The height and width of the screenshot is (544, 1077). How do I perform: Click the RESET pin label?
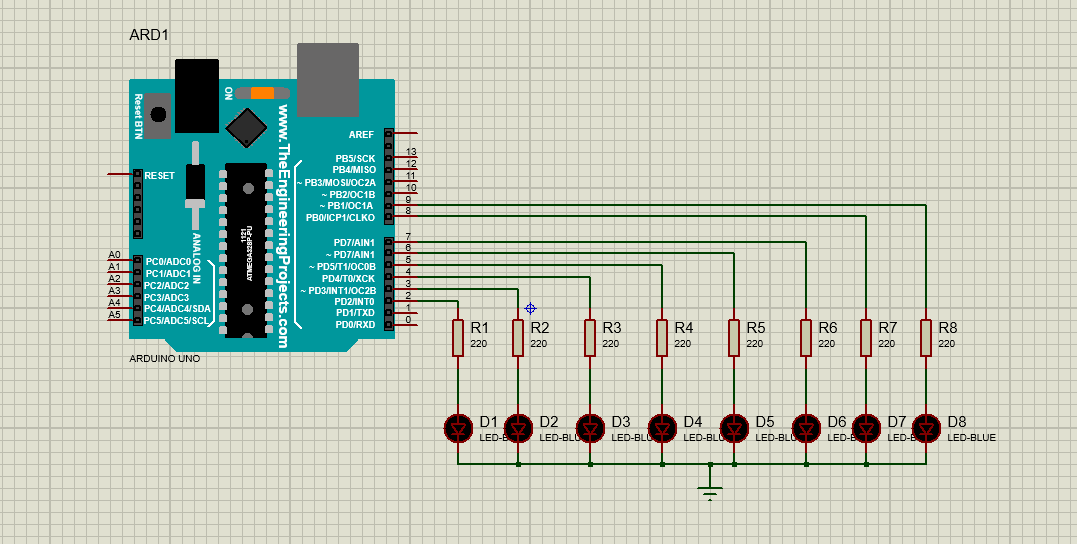(x=159, y=176)
